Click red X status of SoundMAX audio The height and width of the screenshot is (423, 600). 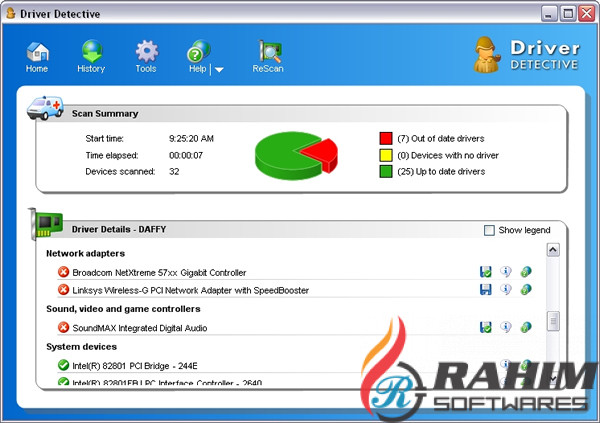click(x=64, y=327)
